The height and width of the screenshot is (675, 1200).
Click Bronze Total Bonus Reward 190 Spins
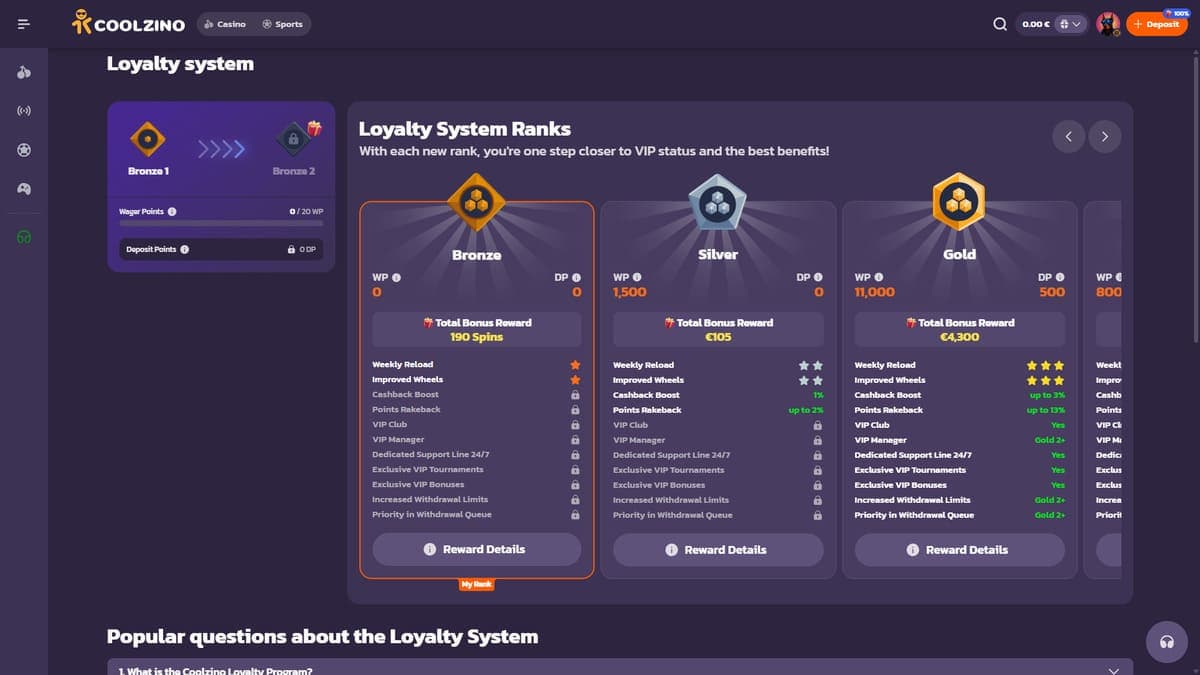click(476, 330)
